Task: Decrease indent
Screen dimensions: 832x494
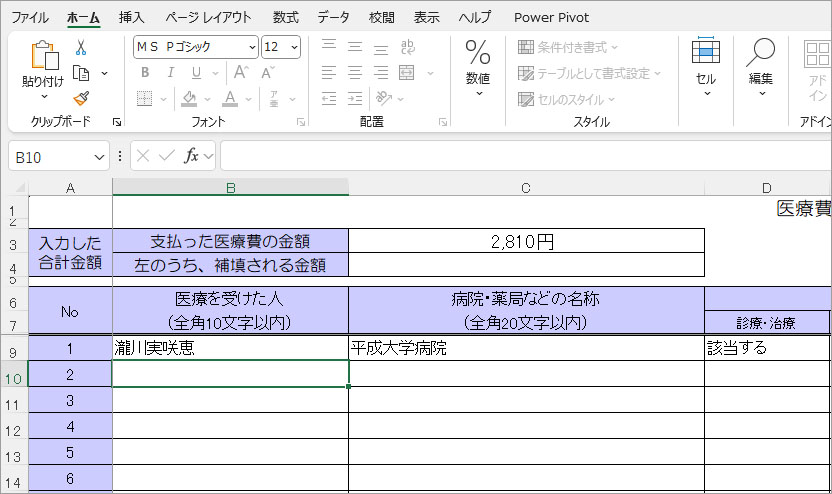Action: pyautogui.click(x=329, y=99)
